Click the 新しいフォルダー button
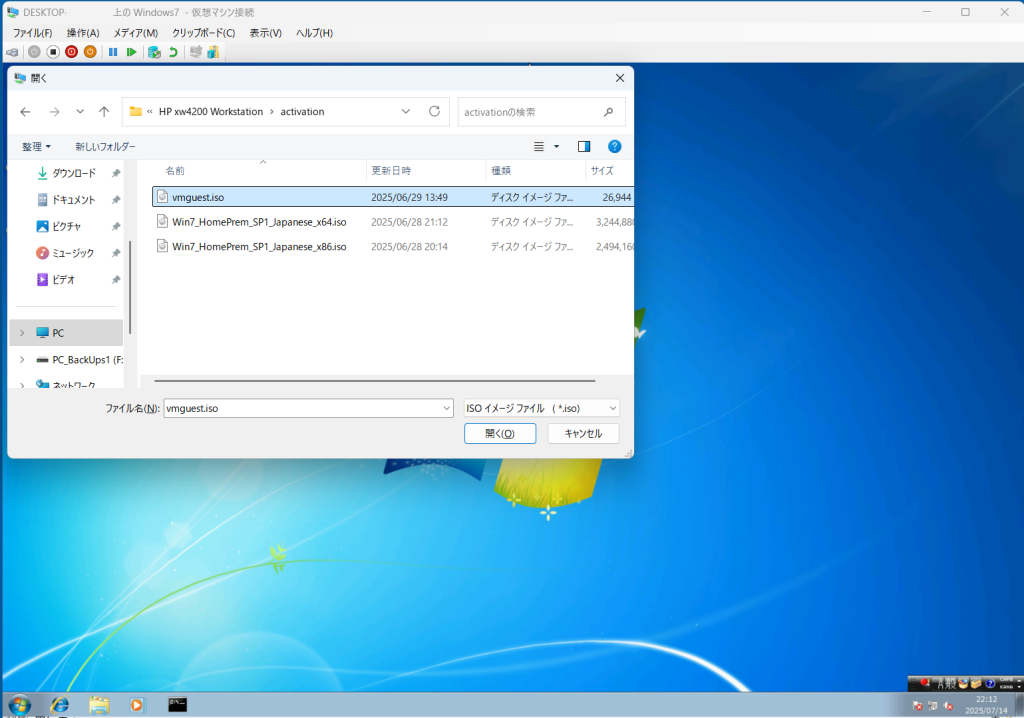The width and height of the screenshot is (1024, 718). [x=105, y=147]
